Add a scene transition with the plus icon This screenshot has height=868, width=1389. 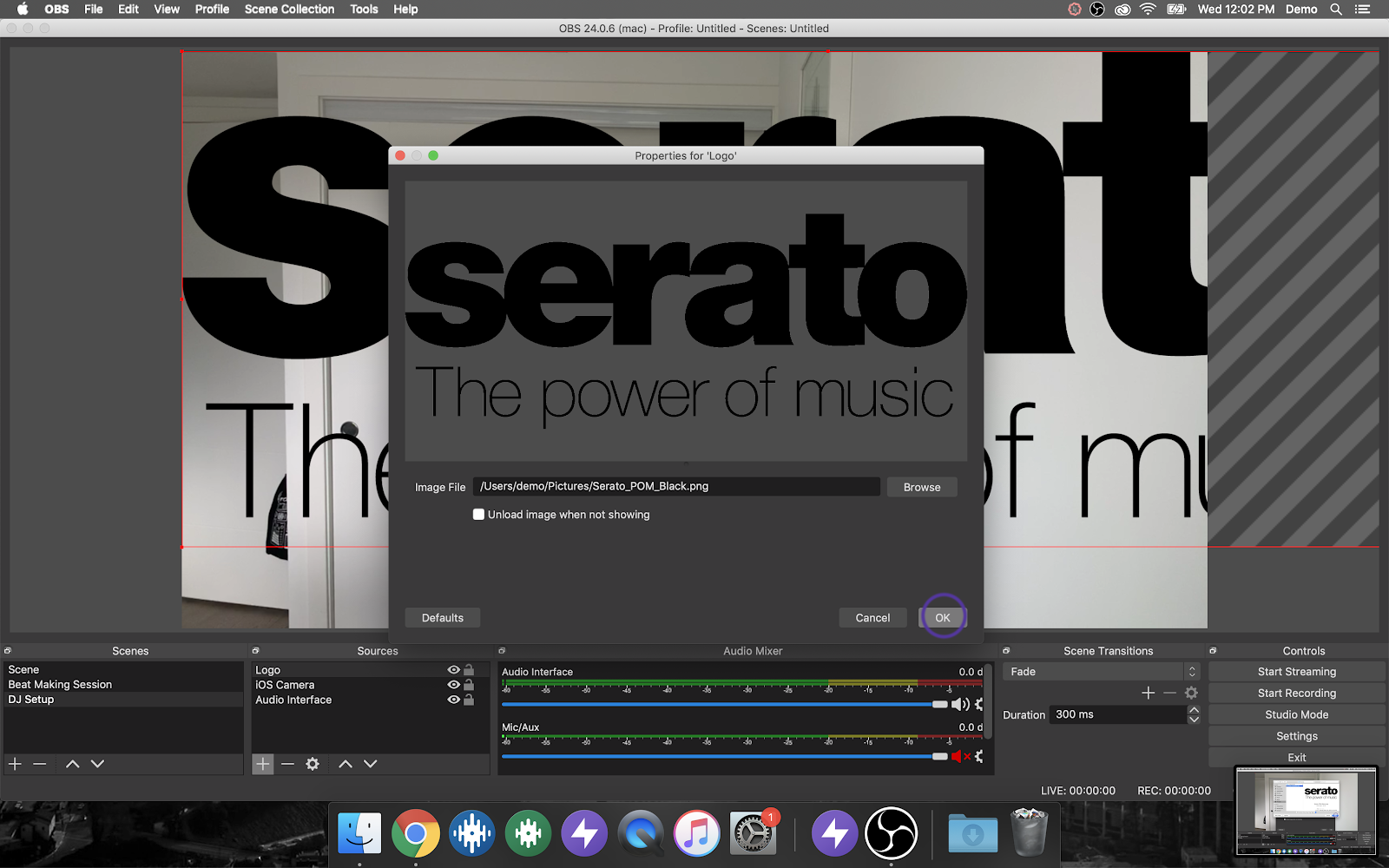pyautogui.click(x=1149, y=693)
